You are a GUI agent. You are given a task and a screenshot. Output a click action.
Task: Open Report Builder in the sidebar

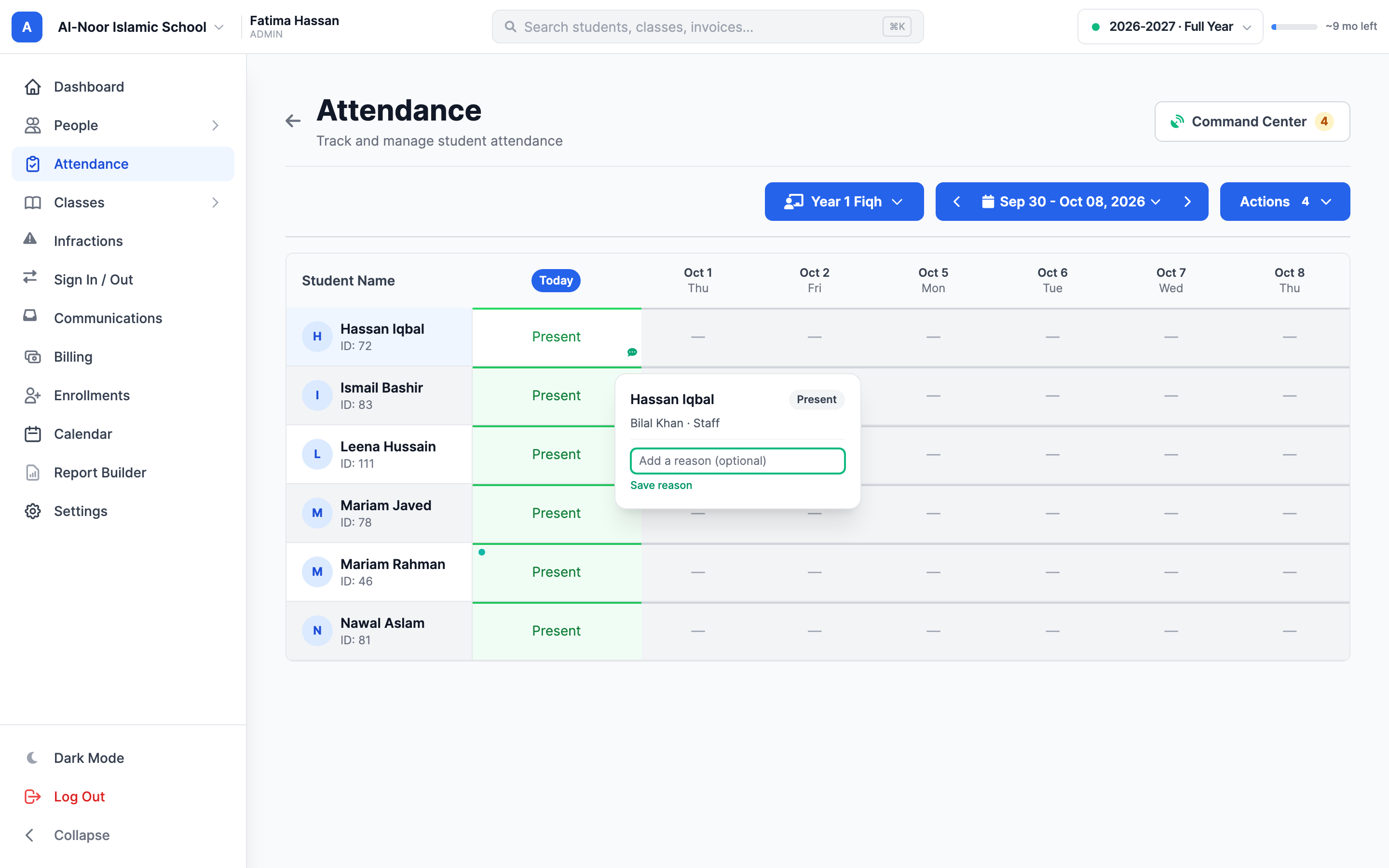123,473
